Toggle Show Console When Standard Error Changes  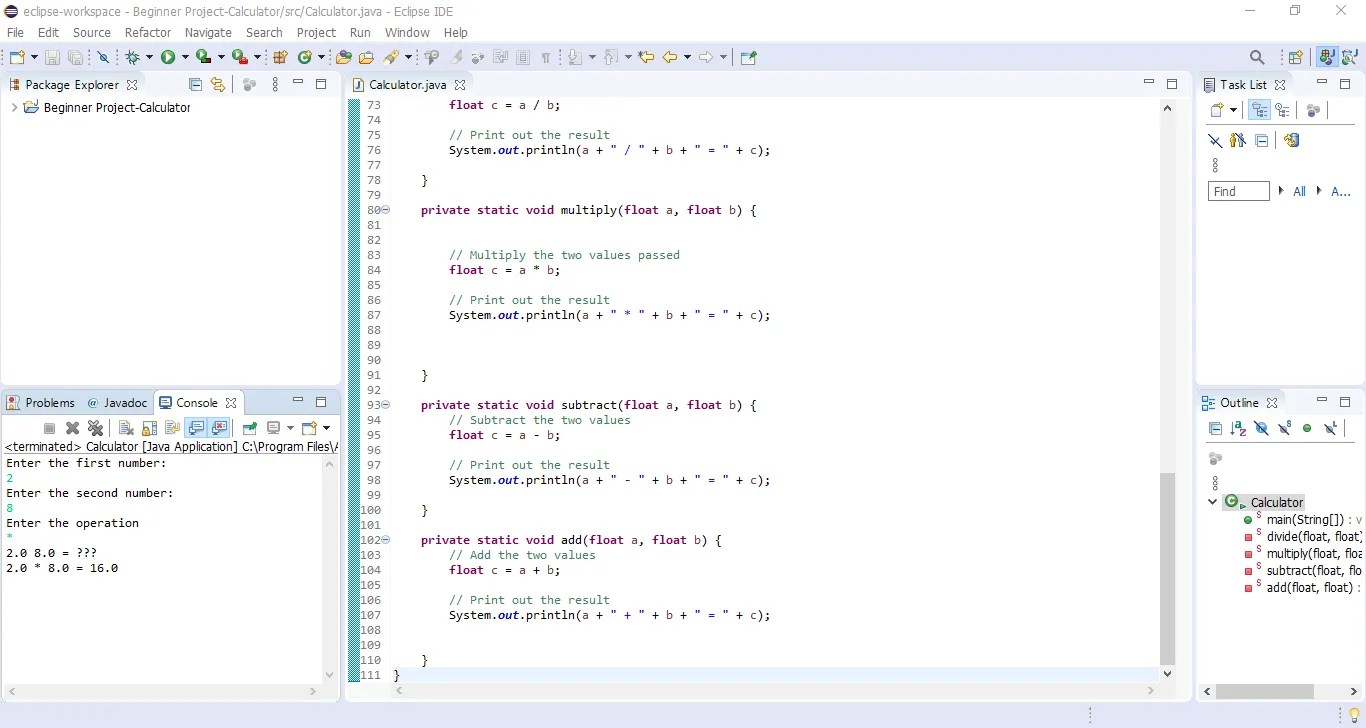click(x=220, y=427)
